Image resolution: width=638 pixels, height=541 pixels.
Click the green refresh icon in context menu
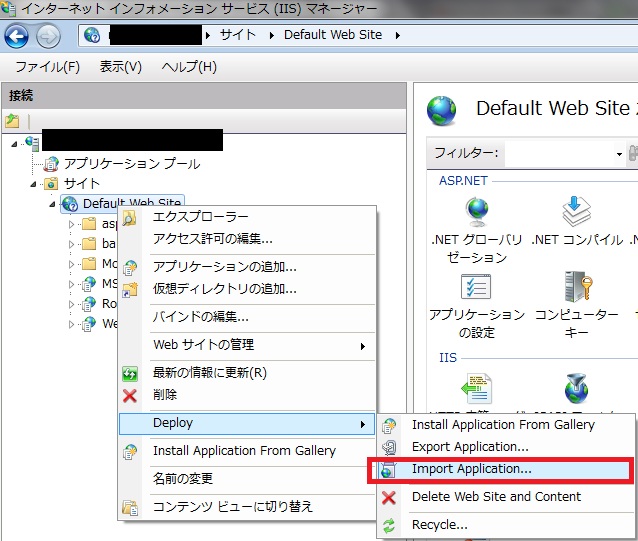pos(130,373)
